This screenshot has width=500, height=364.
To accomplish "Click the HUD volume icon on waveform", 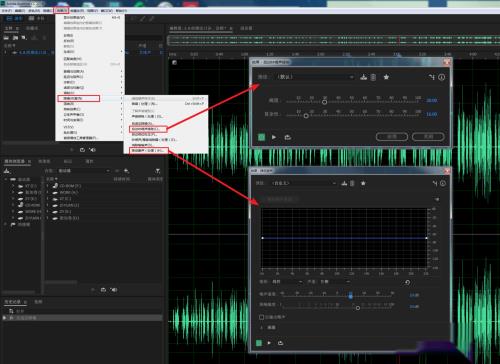I will click(174, 62).
